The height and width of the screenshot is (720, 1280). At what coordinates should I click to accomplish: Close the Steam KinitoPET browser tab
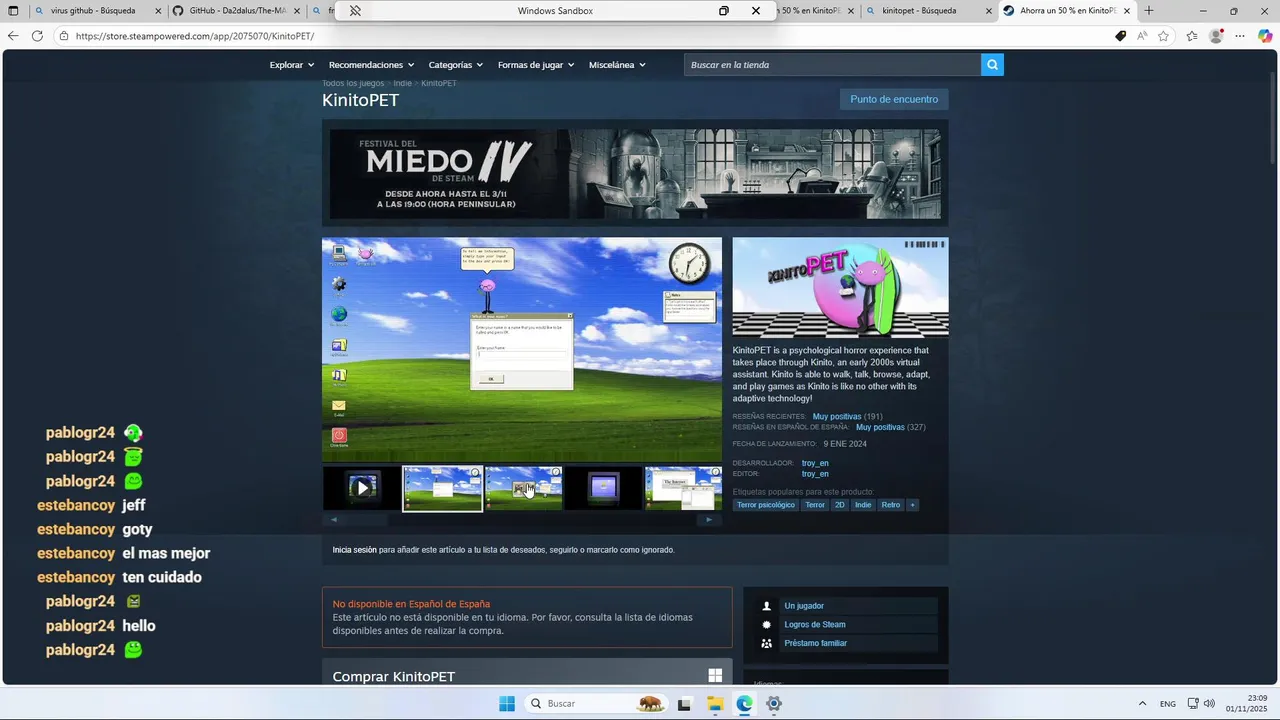point(1128,11)
